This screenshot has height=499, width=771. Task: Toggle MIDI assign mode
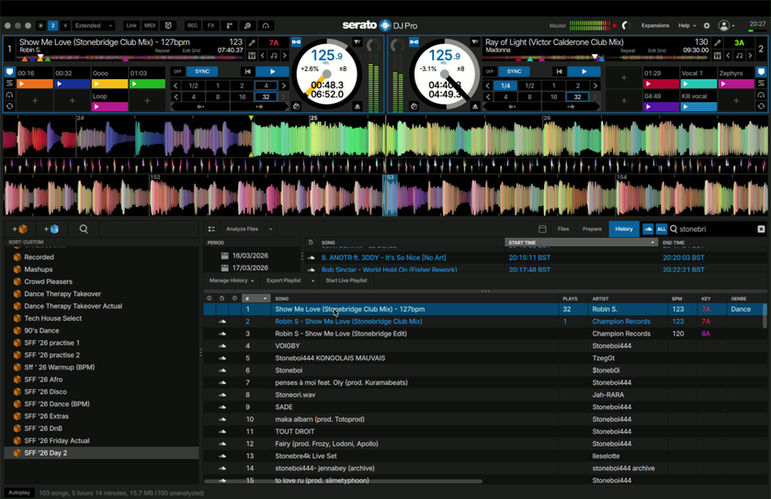point(149,26)
